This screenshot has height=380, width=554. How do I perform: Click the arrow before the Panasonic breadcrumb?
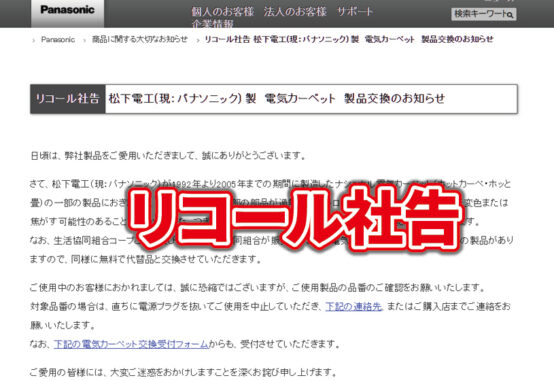[x=34, y=40]
